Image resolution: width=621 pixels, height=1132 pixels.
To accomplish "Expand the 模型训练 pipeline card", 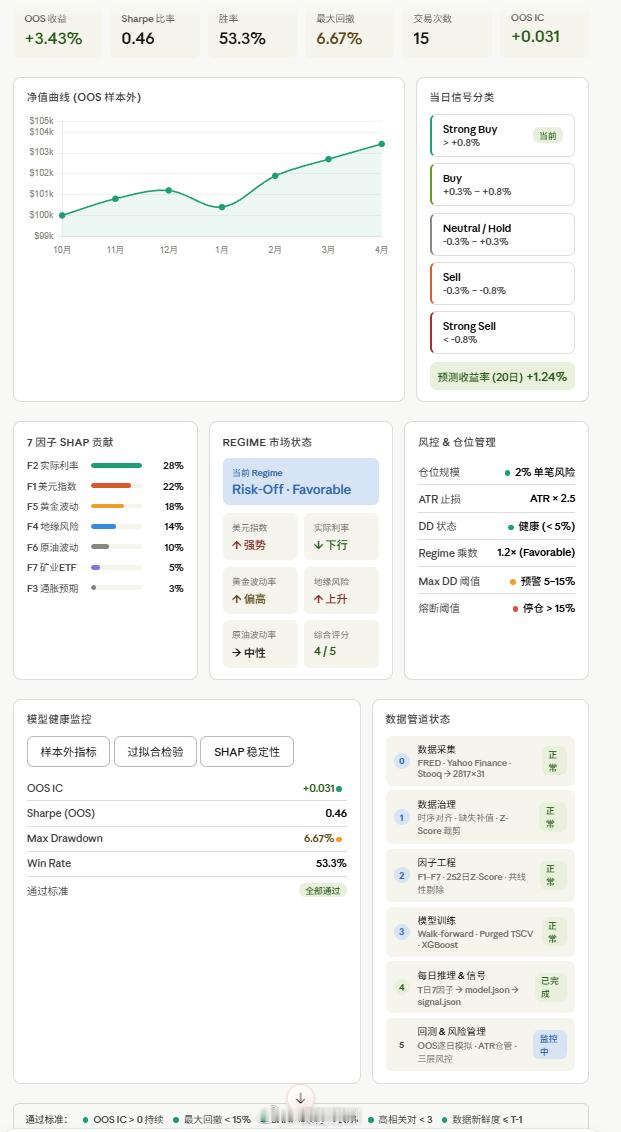I will (482, 932).
